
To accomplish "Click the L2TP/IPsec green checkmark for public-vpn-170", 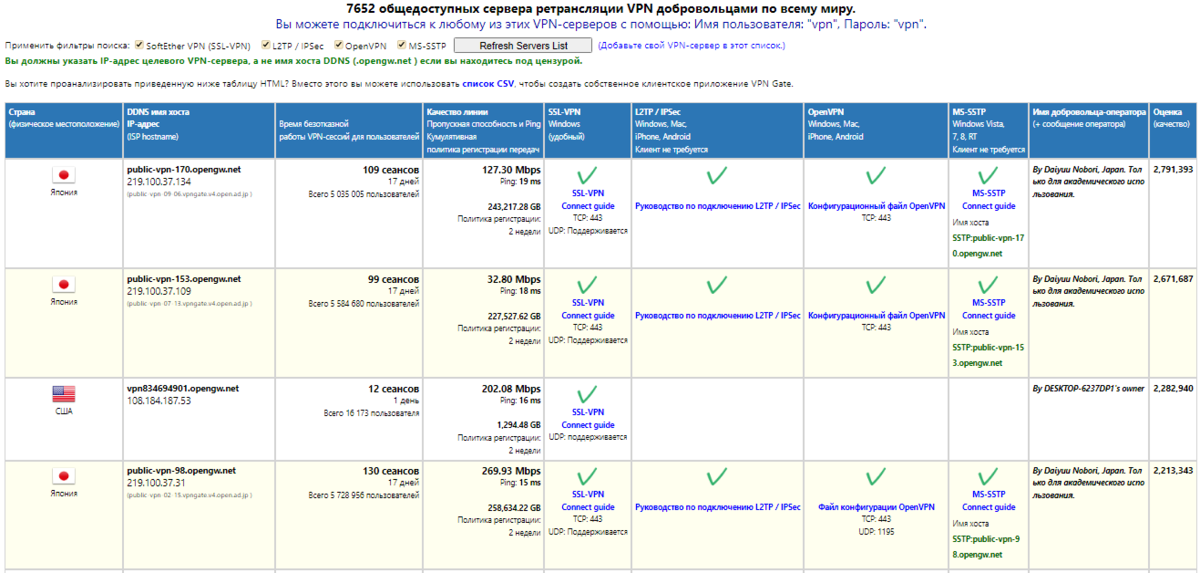I will click(x=716, y=176).
